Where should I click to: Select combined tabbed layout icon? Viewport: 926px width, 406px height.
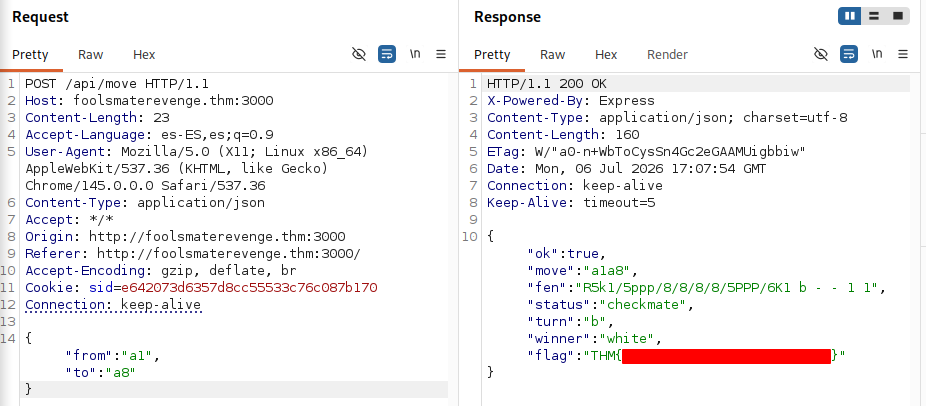[x=898, y=16]
